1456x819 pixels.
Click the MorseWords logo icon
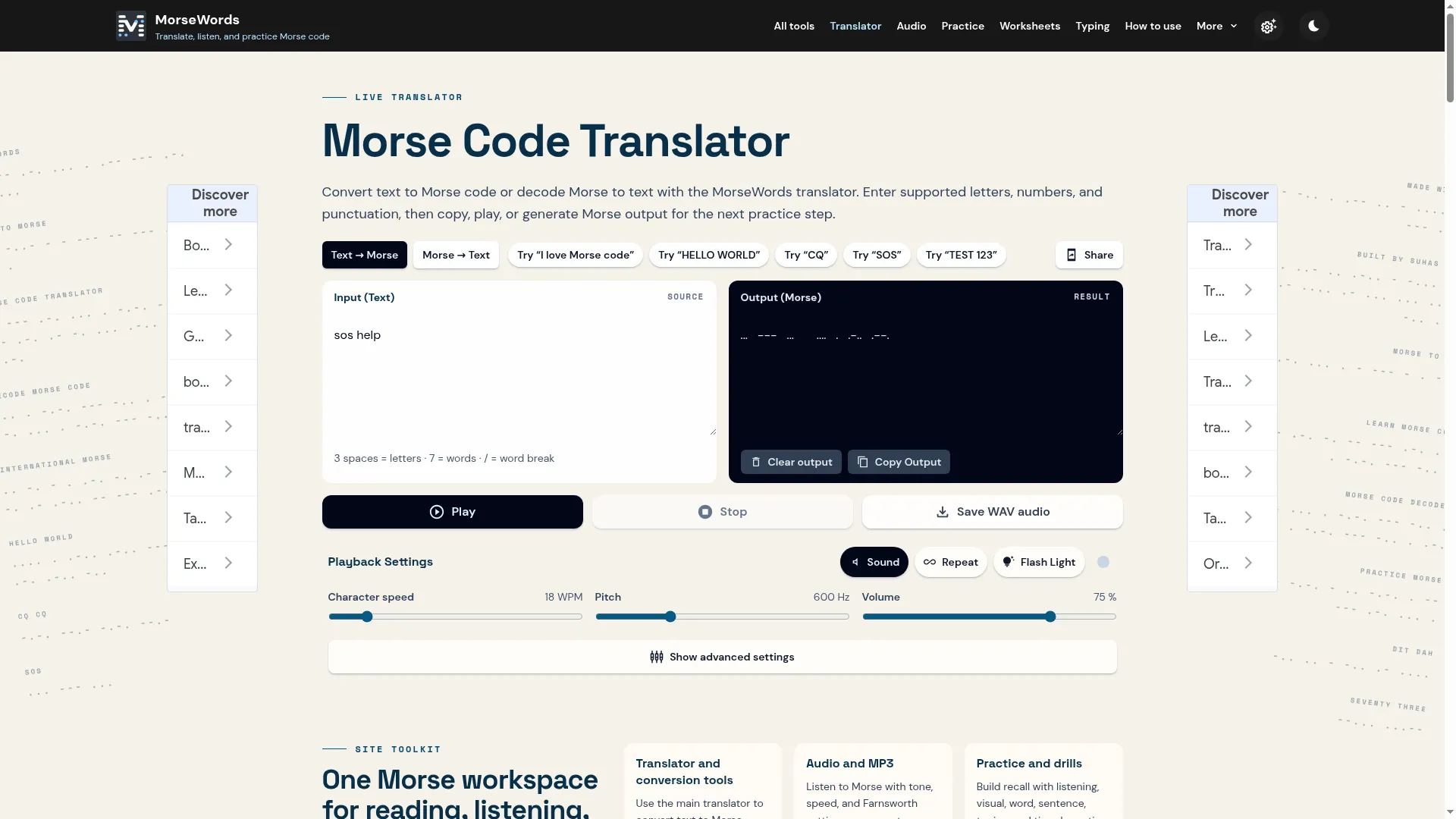pyautogui.click(x=130, y=26)
